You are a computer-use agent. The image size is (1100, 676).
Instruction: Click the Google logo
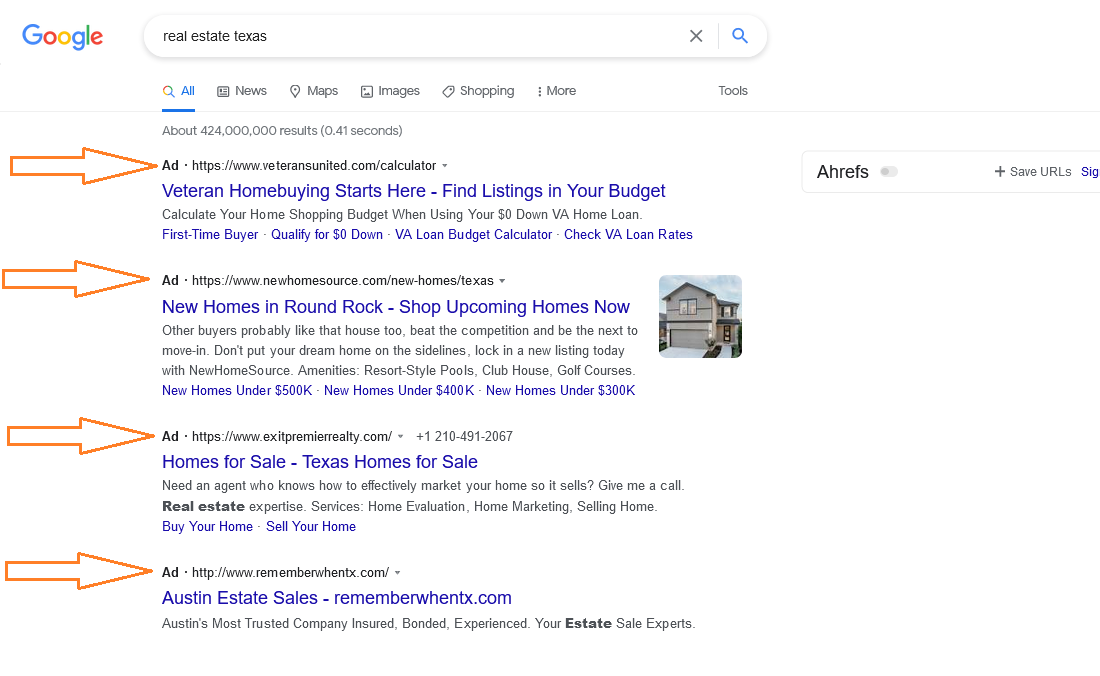pos(62,36)
